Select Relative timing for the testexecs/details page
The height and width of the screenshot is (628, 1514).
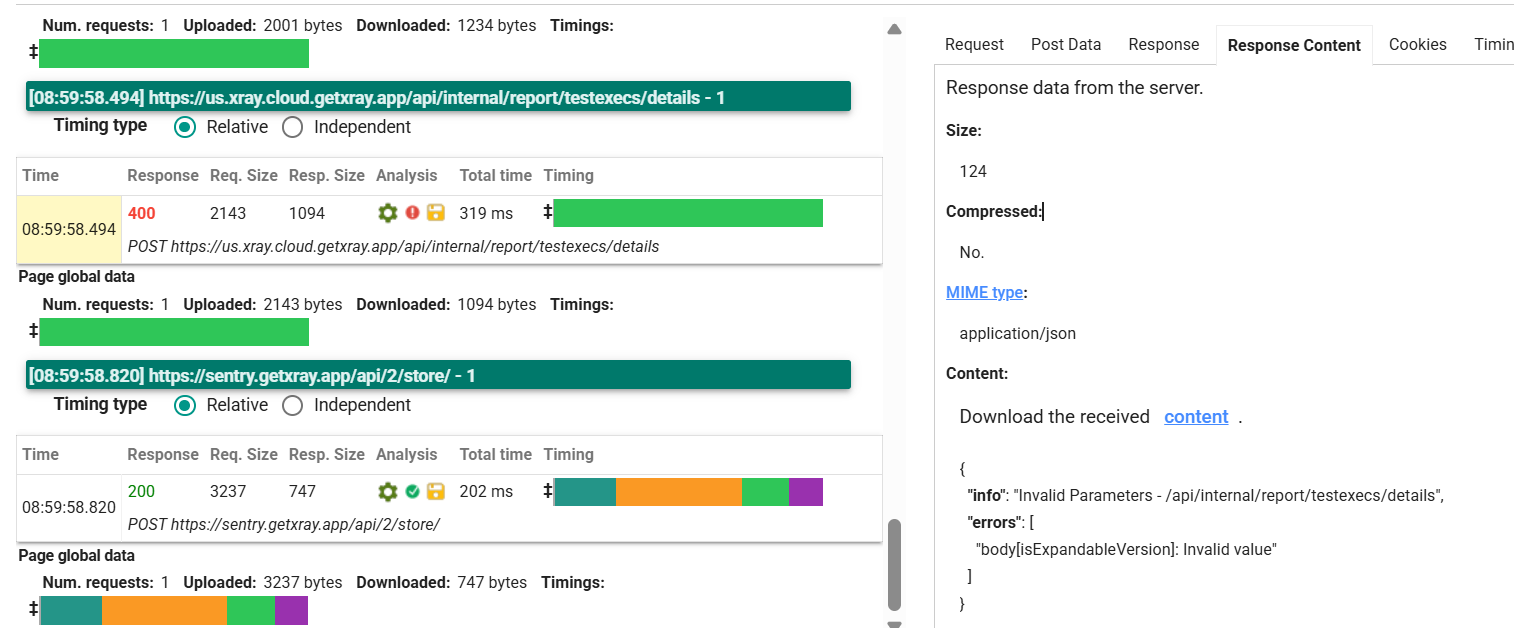[x=184, y=127]
